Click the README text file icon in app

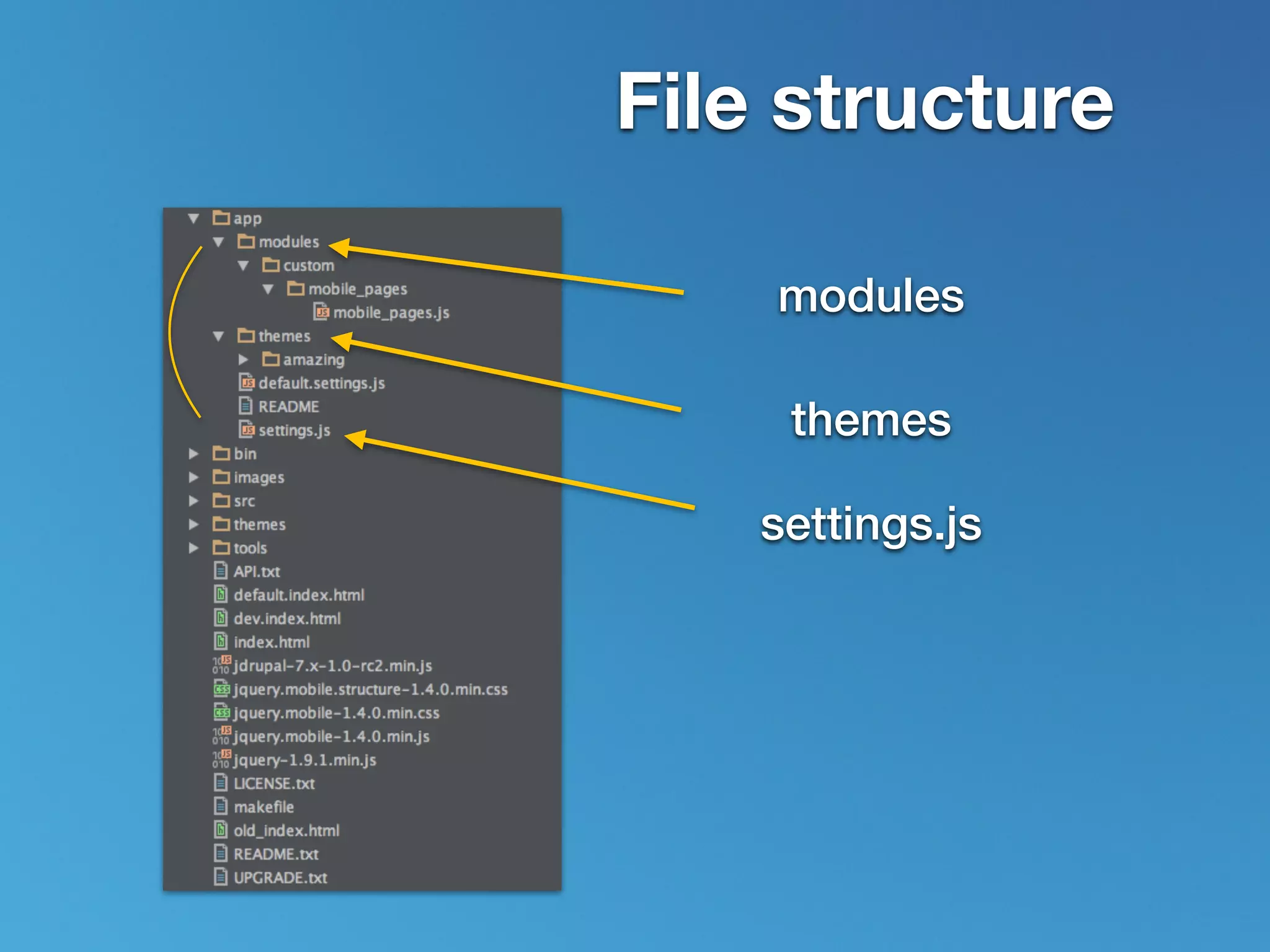pyautogui.click(x=246, y=405)
